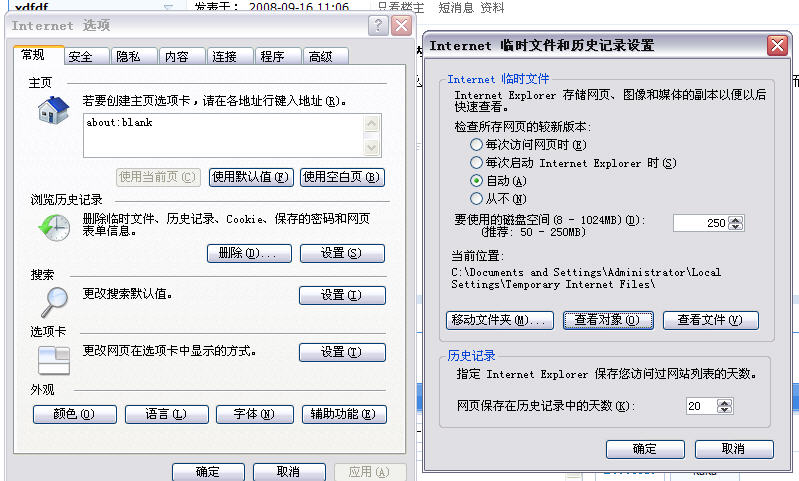Switch to the 隐私 tab
Image resolution: width=799 pixels, height=481 pixels.
coord(134,57)
